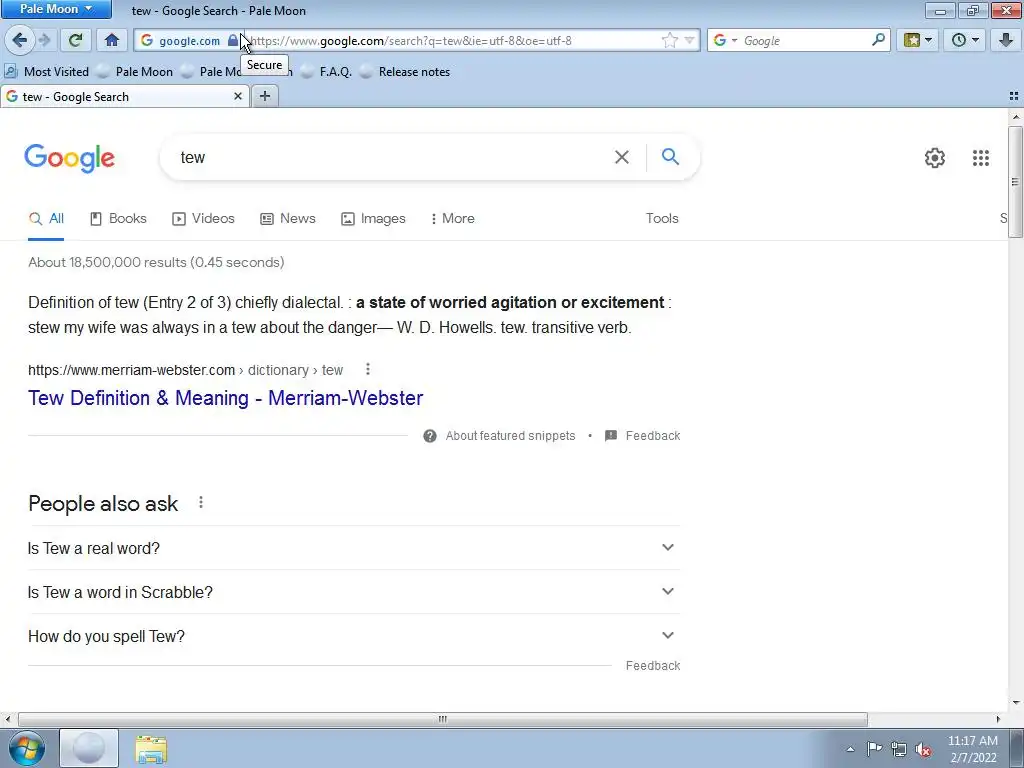Screen dimensions: 1024x768
Task: Switch to the Books results tab
Action: pyautogui.click(x=118, y=218)
